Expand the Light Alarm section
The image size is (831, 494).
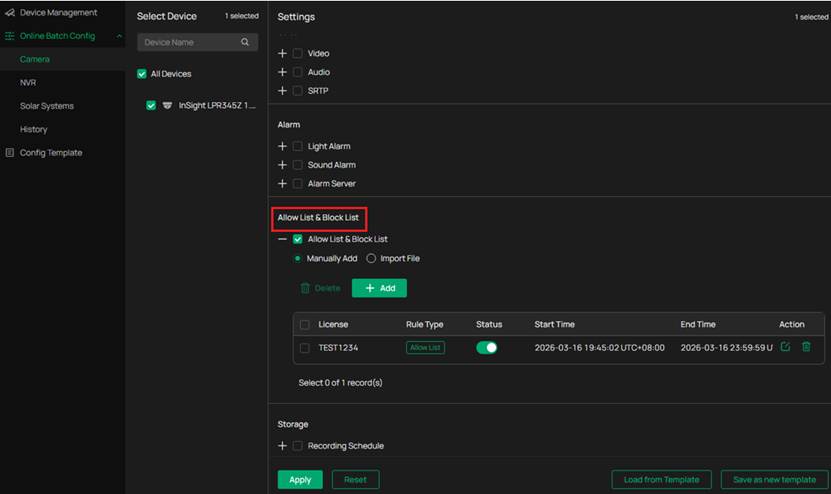coord(282,146)
